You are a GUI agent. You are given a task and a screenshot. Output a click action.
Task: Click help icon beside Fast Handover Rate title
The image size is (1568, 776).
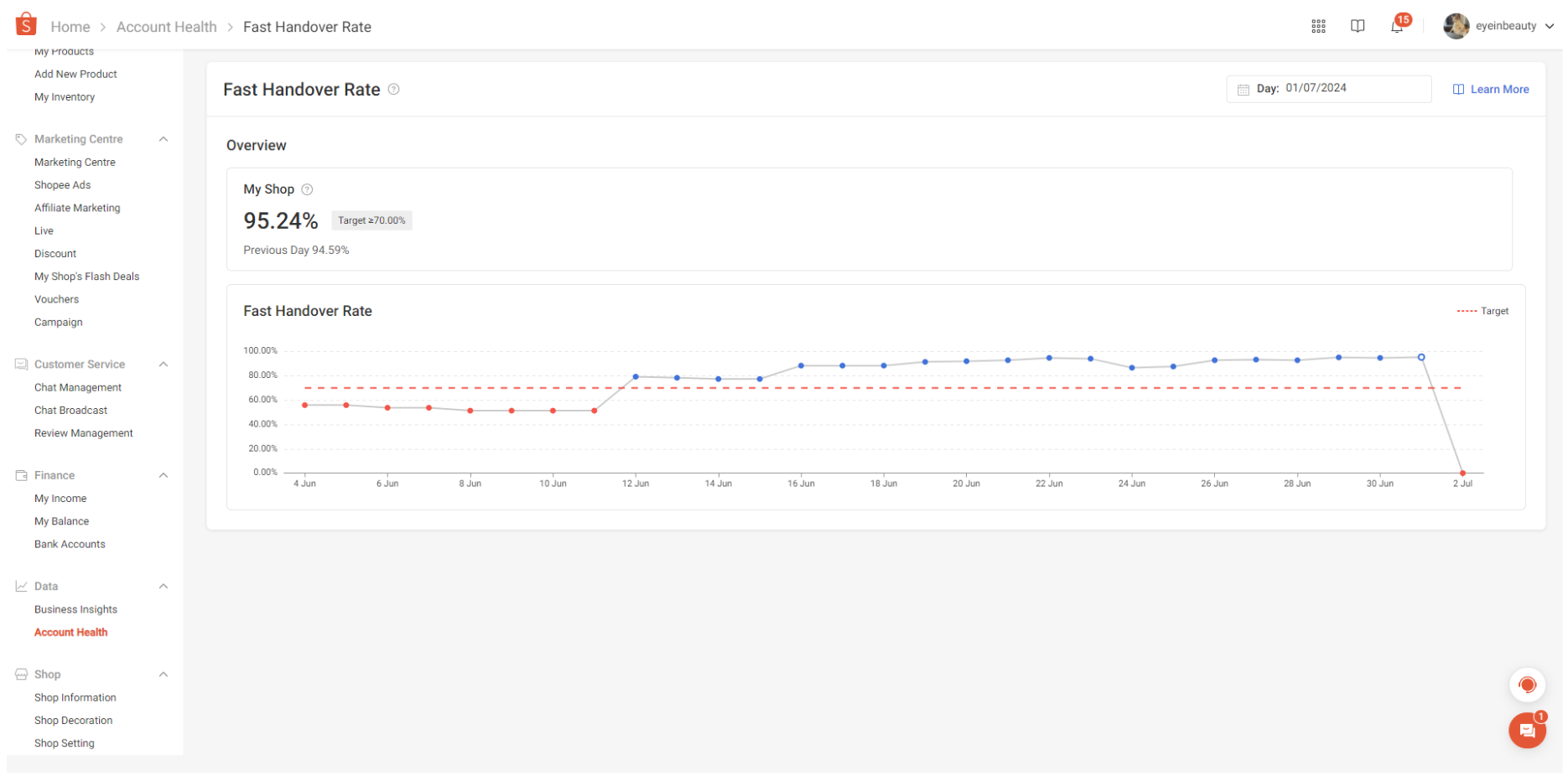tap(393, 90)
